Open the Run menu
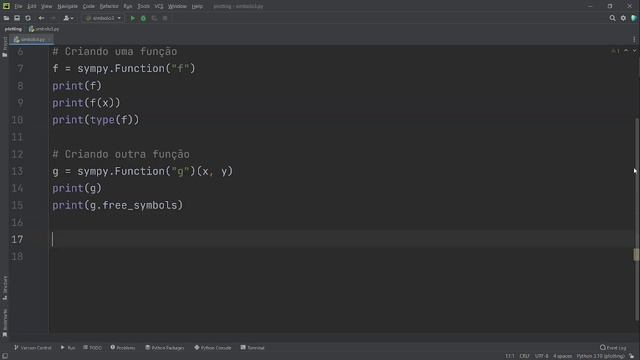Screen dimensions: 640x360 128,6
